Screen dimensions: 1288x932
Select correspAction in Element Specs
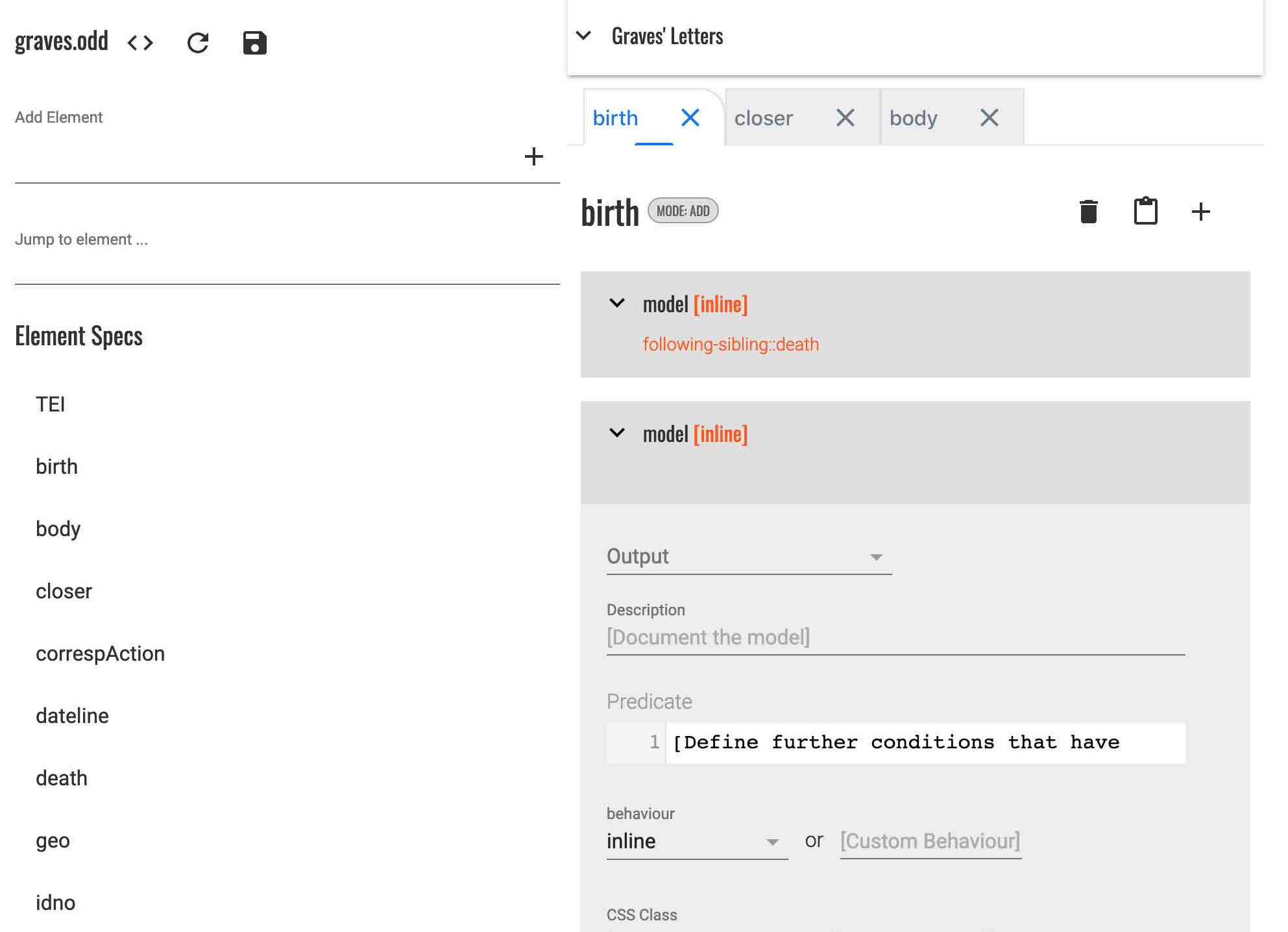click(x=100, y=654)
